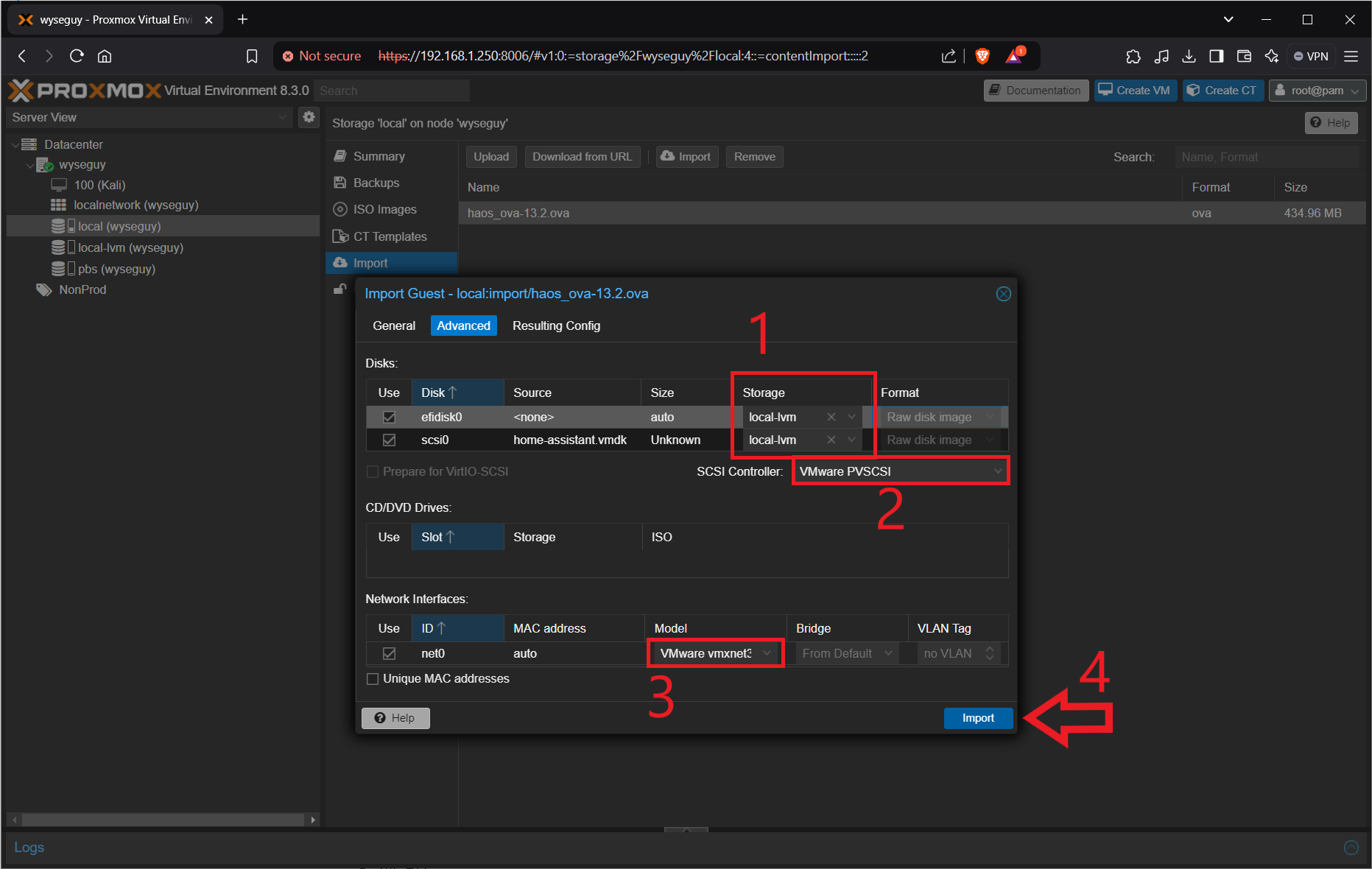Viewport: 1372px width, 869px height.
Task: Click the Upload button
Action: (491, 157)
